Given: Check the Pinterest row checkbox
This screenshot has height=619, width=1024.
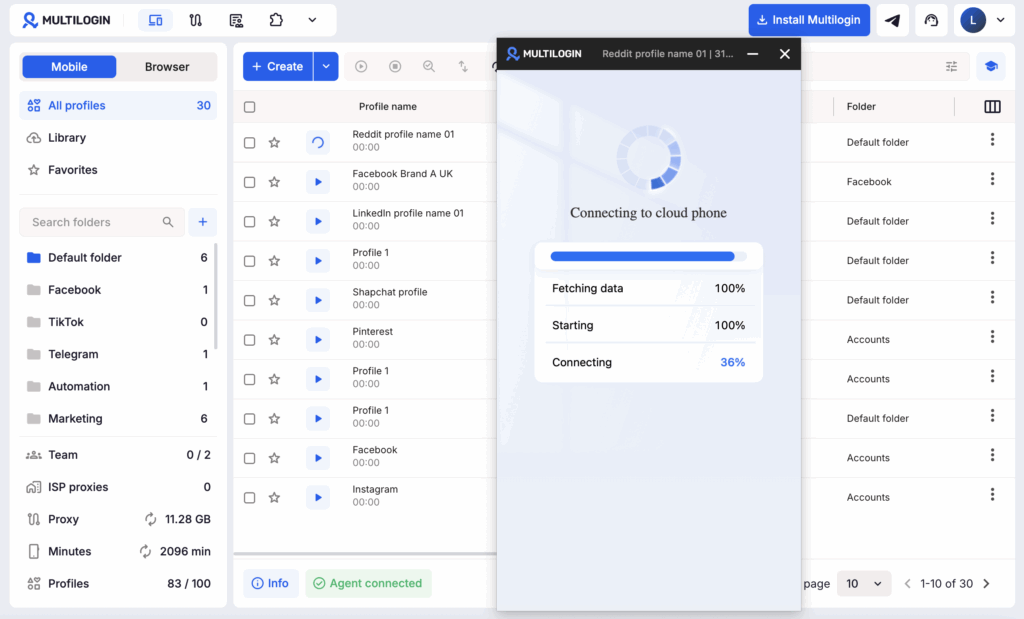Looking at the screenshot, I should tap(249, 340).
